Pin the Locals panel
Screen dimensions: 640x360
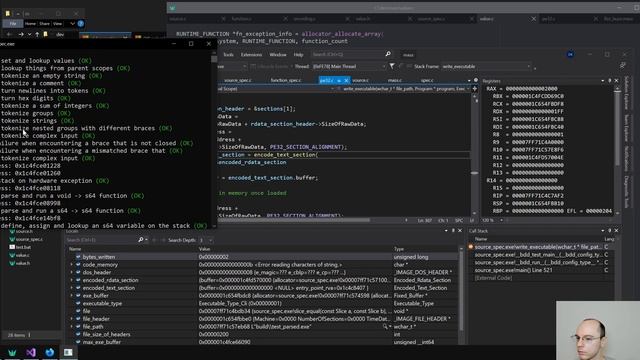(453, 231)
